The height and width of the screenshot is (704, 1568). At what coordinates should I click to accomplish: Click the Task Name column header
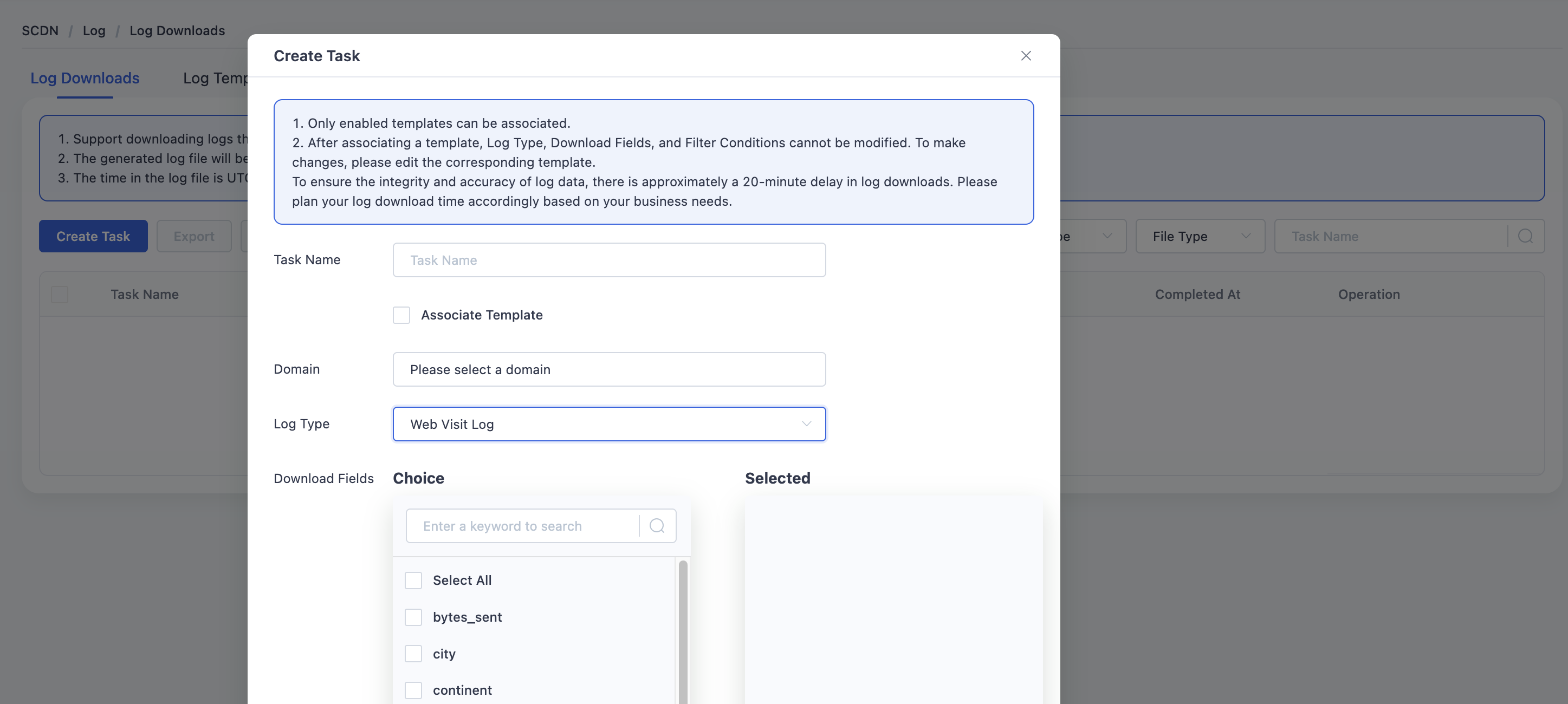point(145,295)
